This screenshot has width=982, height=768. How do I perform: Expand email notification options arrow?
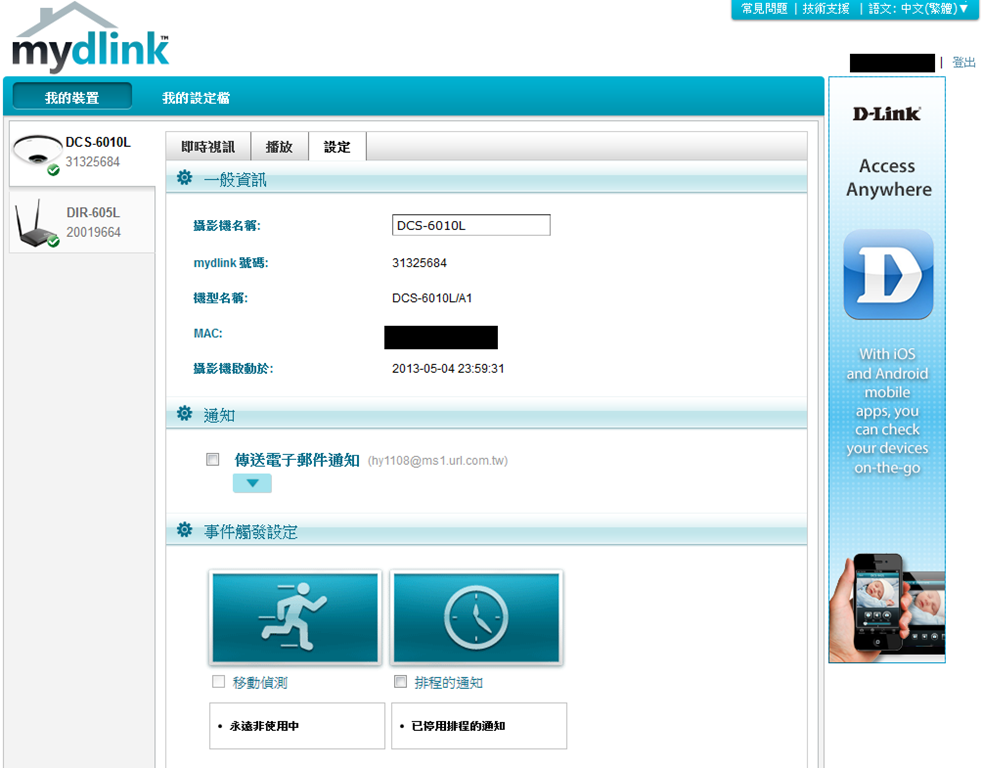252,483
